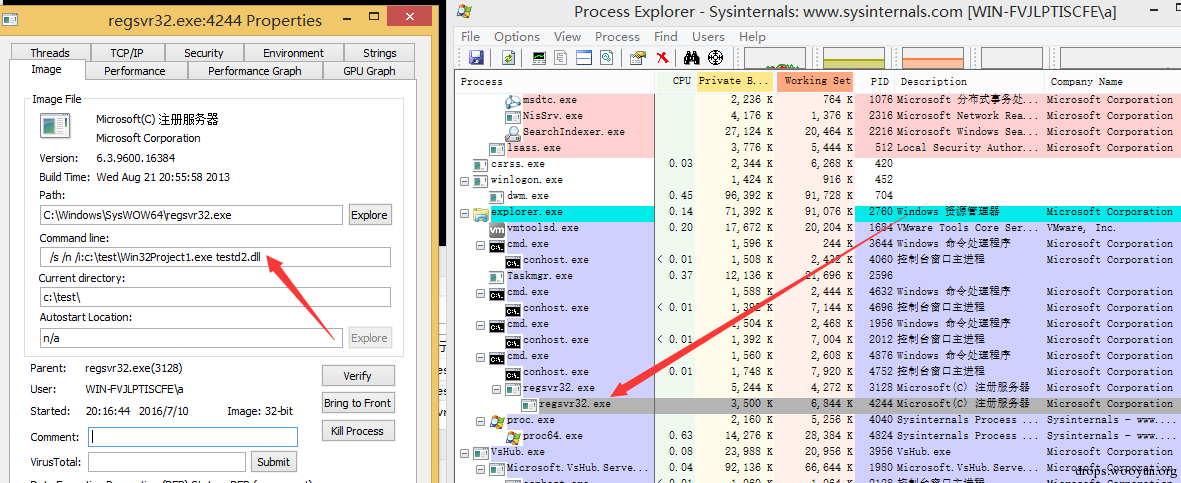Image resolution: width=1181 pixels, height=483 pixels.
Task: Open the Users menu
Action: point(708,36)
